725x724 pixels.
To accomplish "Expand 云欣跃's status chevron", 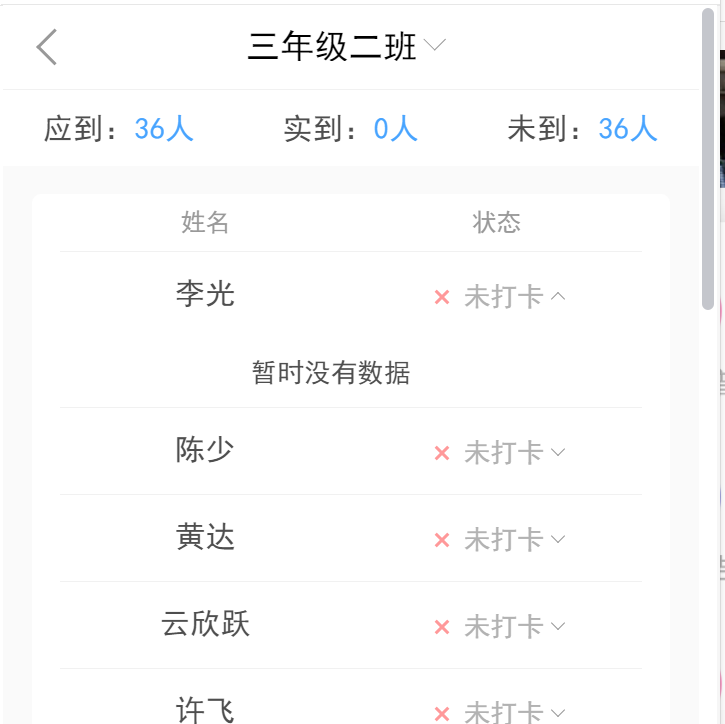I will [x=558, y=626].
